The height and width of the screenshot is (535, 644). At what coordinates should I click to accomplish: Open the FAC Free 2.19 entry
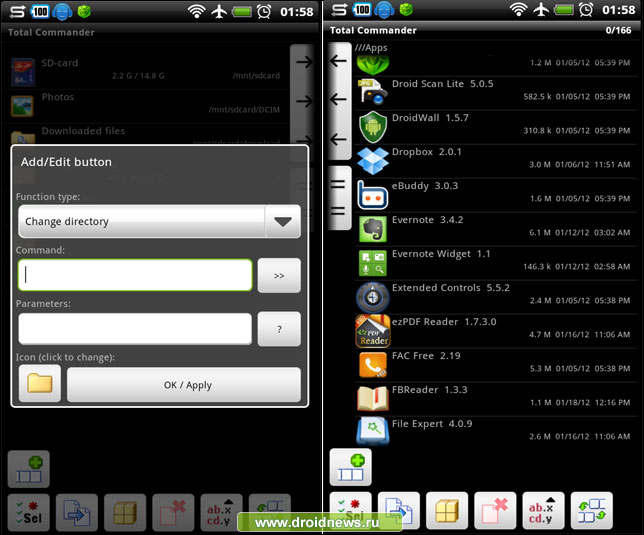496,365
